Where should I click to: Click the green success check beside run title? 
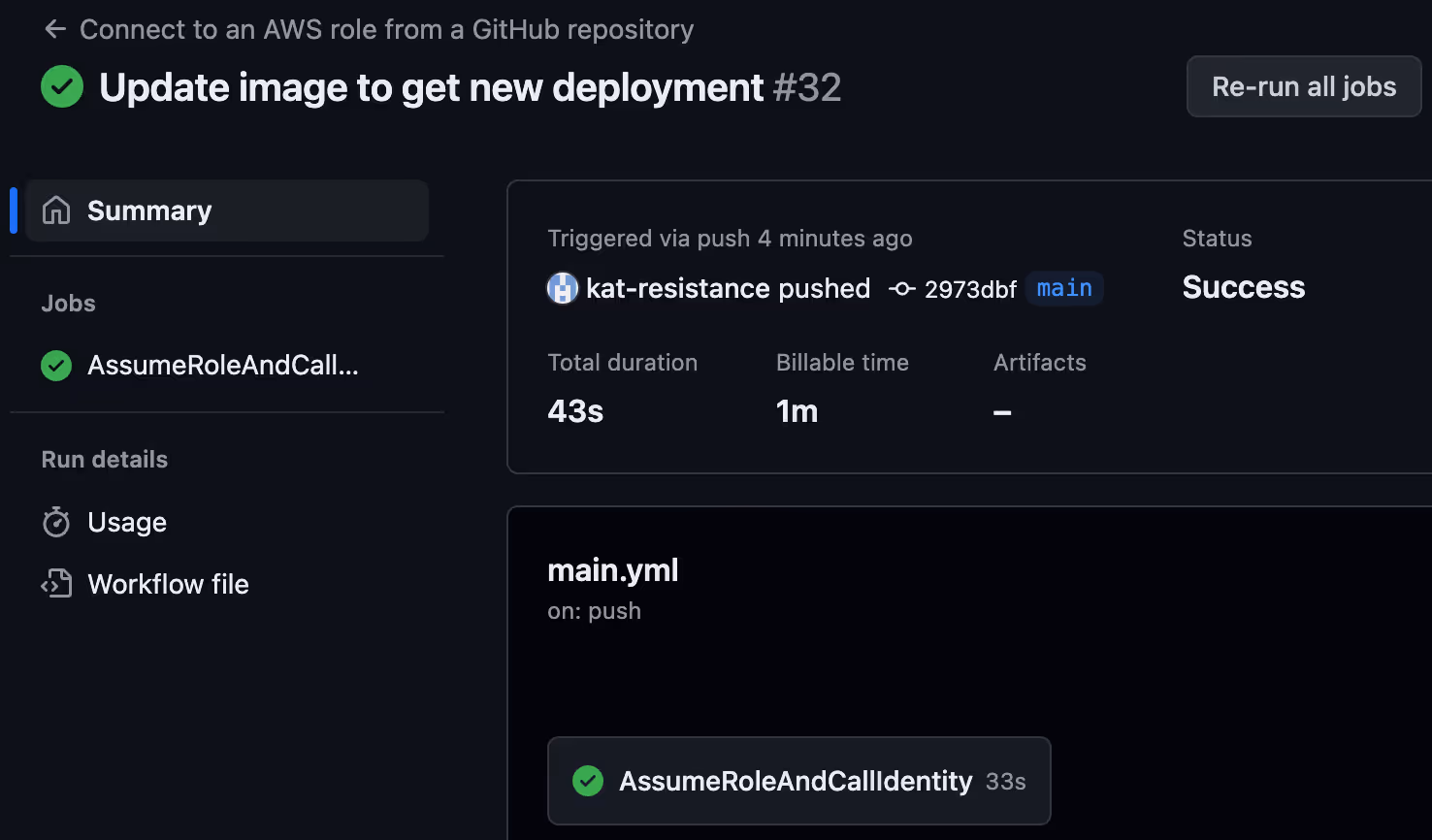[62, 86]
